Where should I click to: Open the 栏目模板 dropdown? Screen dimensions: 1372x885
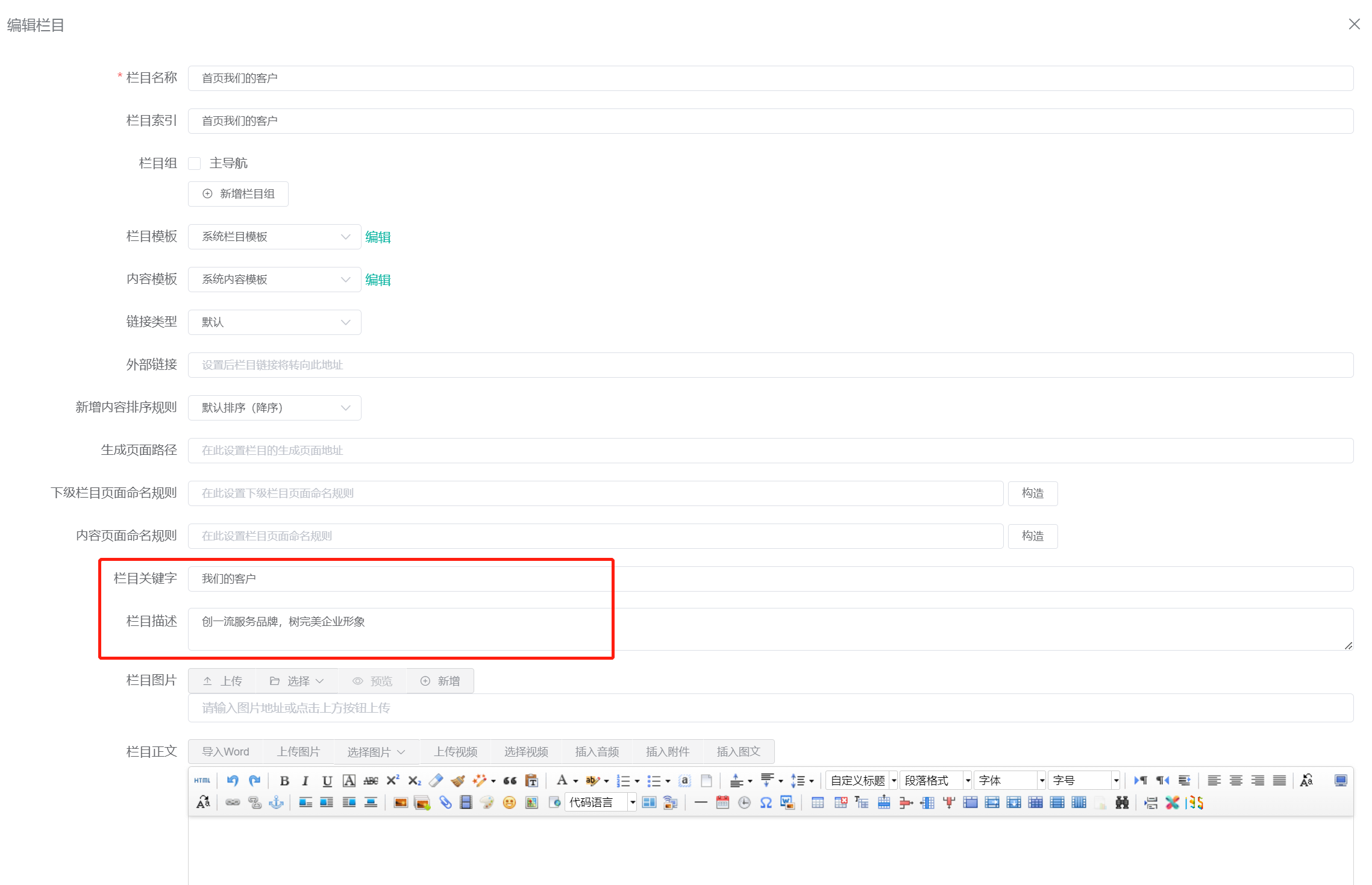click(274, 237)
